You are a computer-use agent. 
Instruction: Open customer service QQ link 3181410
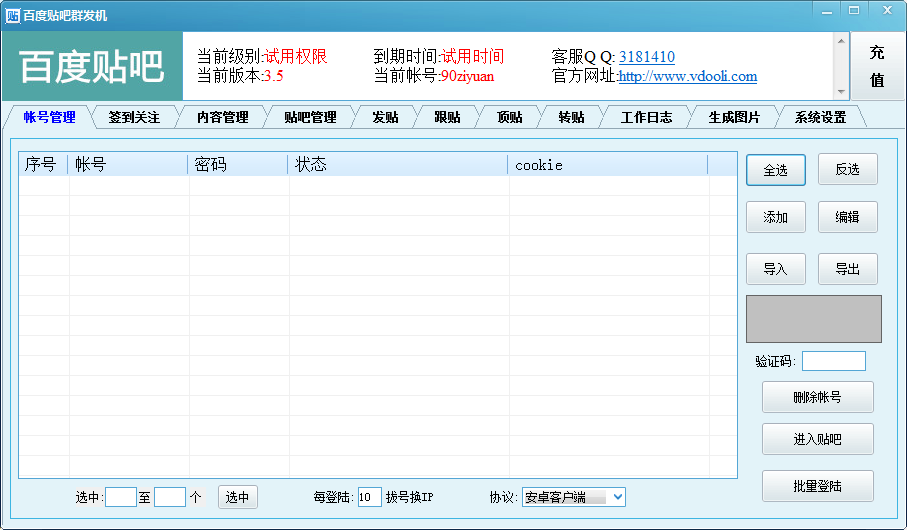pyautogui.click(x=647, y=57)
